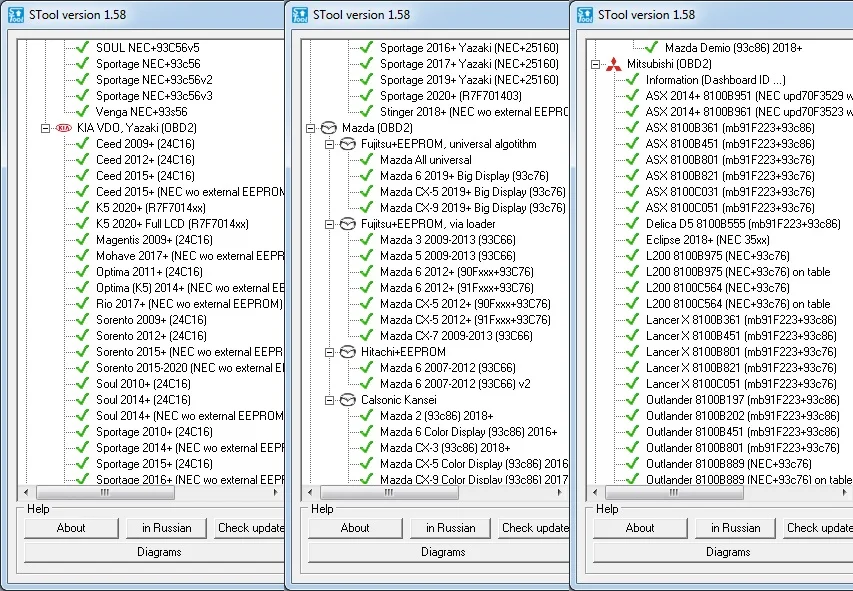The image size is (853, 591).
Task: Select ASX 8100B361 (mb91F223+93c86)
Action: coord(730,128)
